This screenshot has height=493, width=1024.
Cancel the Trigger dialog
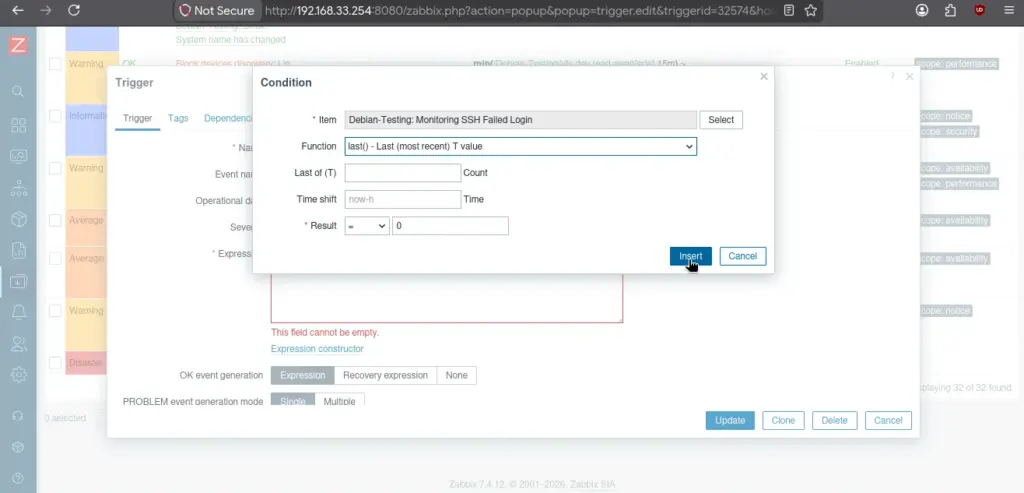click(x=888, y=421)
